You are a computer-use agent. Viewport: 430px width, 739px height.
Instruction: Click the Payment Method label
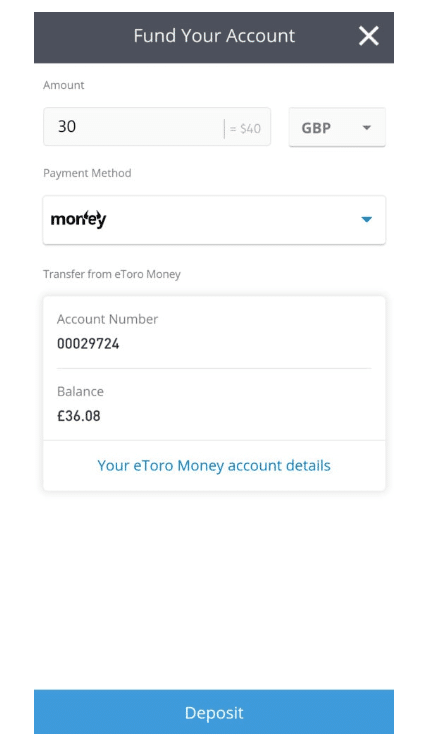87,173
